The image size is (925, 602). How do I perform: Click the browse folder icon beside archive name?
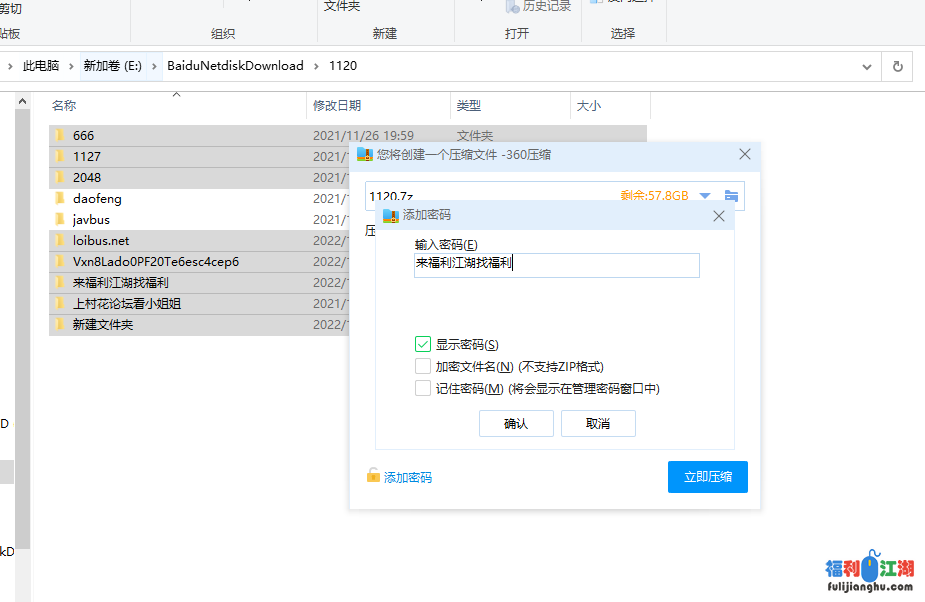(731, 196)
